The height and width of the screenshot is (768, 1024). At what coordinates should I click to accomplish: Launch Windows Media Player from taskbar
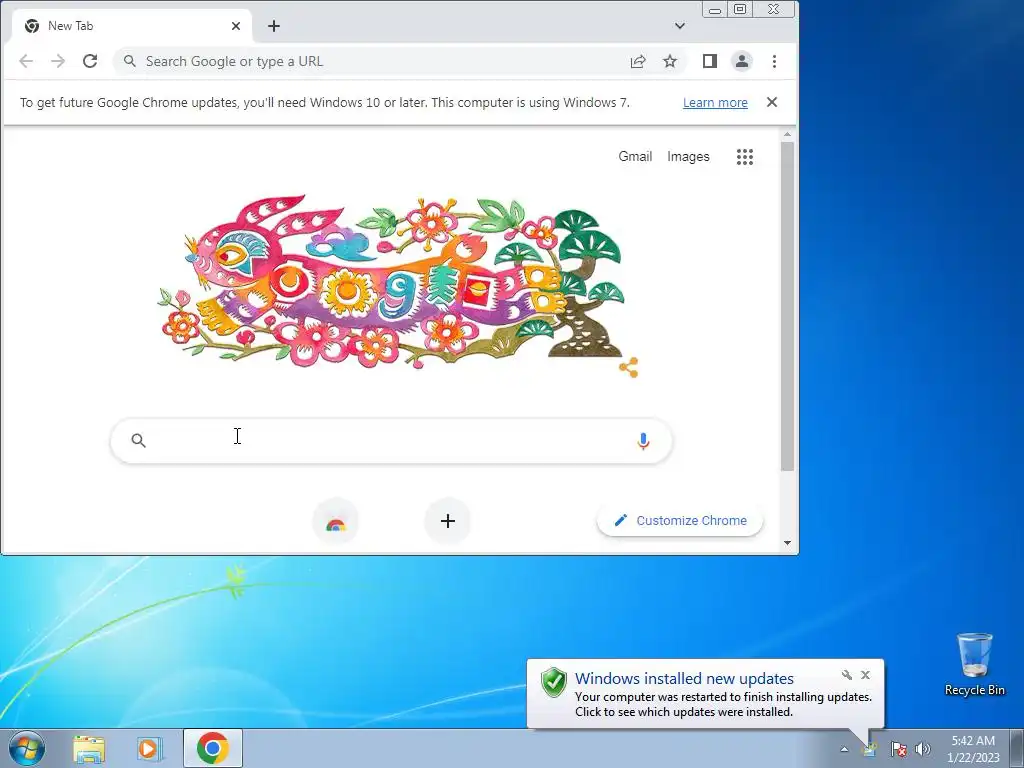(149, 749)
